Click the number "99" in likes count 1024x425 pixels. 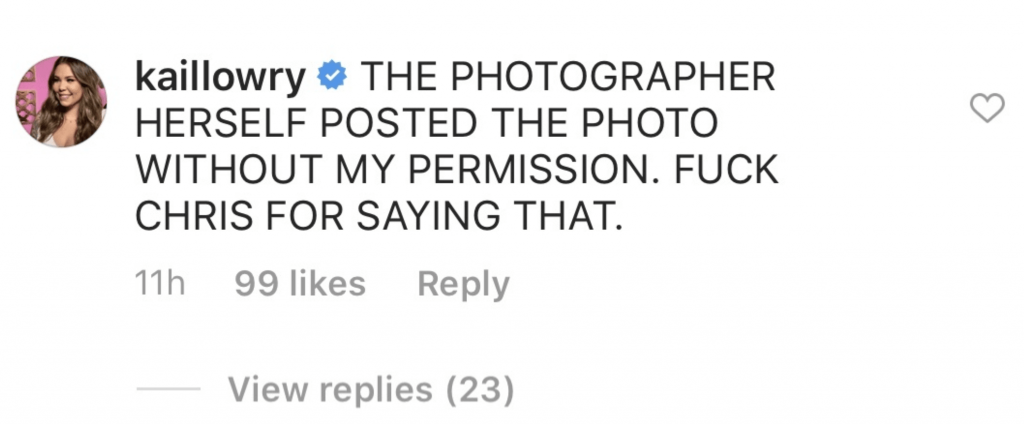[254, 285]
